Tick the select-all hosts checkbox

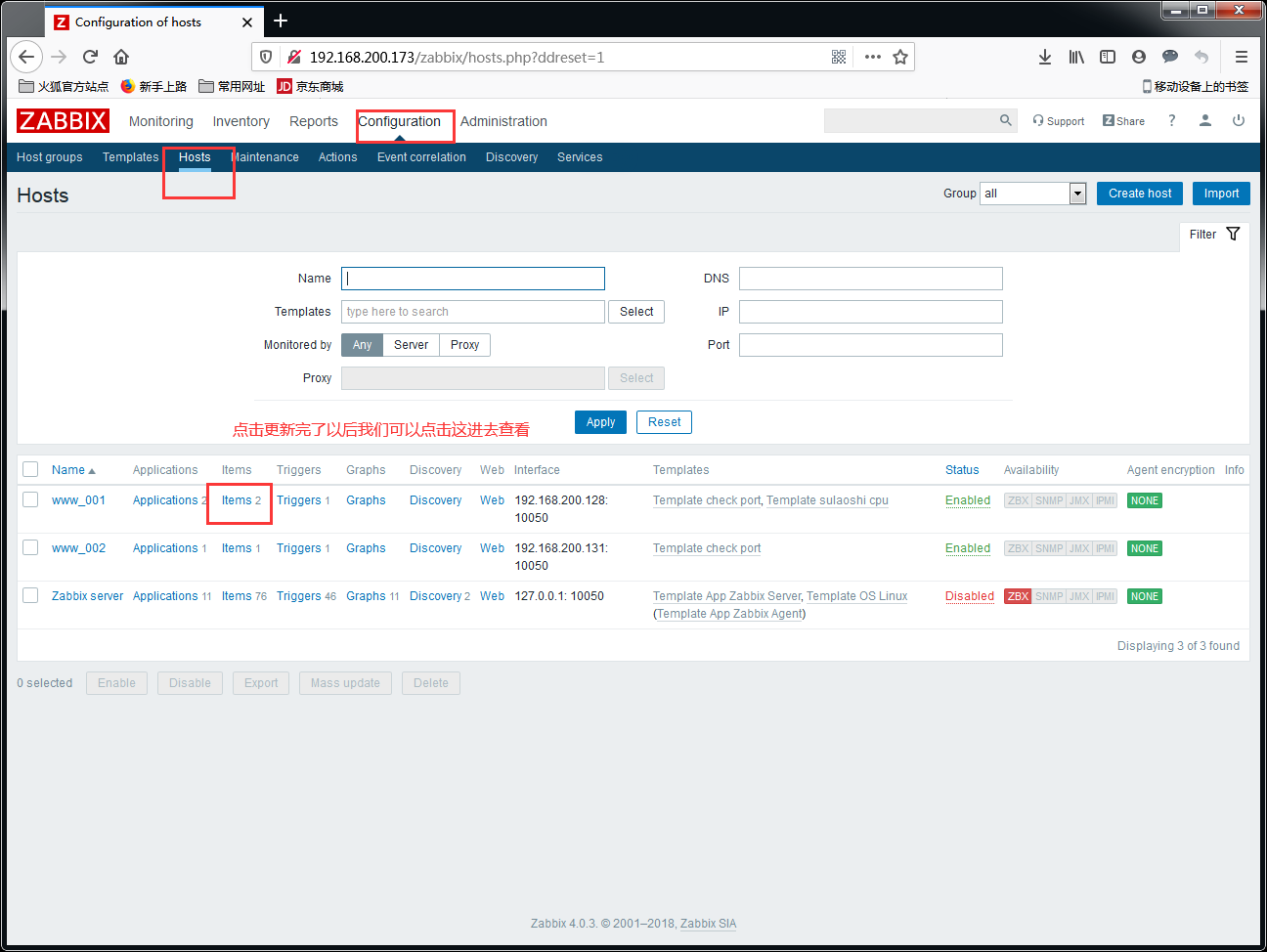(30, 469)
